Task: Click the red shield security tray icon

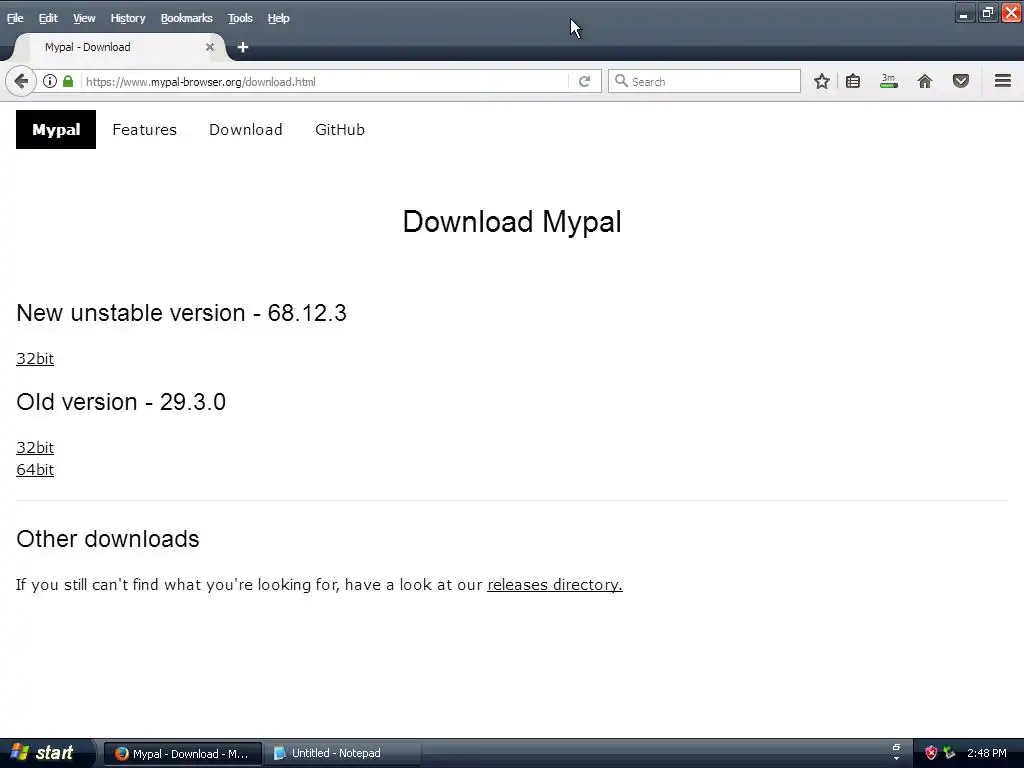Action: [931, 753]
